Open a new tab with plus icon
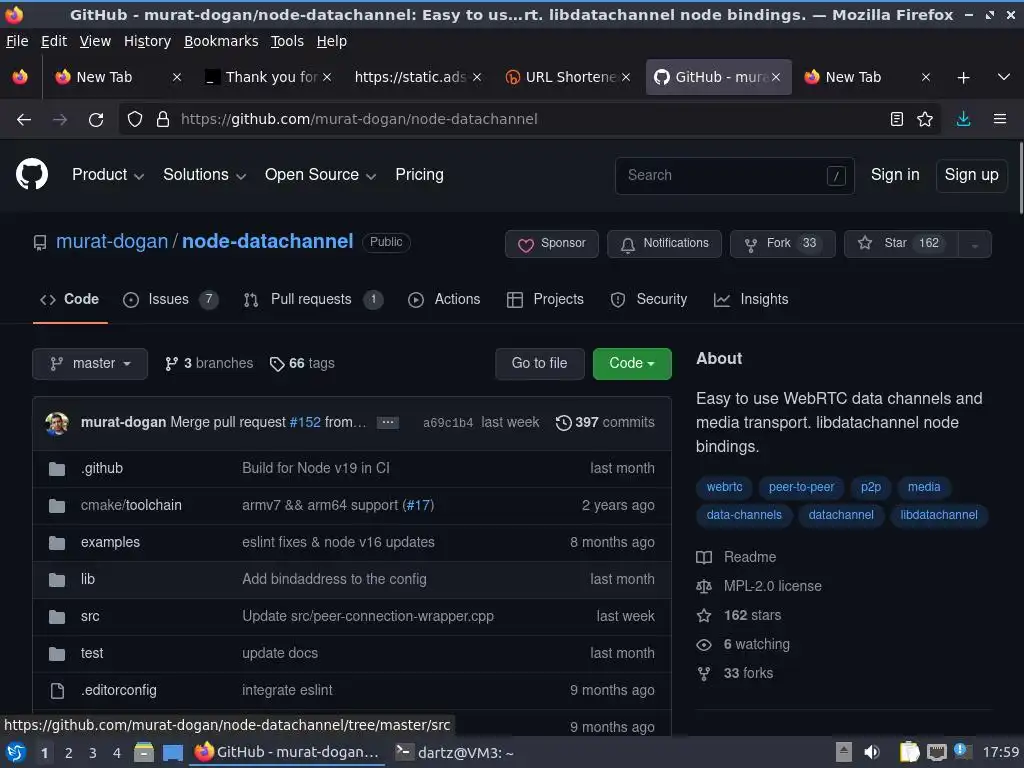The height and width of the screenshot is (768, 1024). pos(963,78)
